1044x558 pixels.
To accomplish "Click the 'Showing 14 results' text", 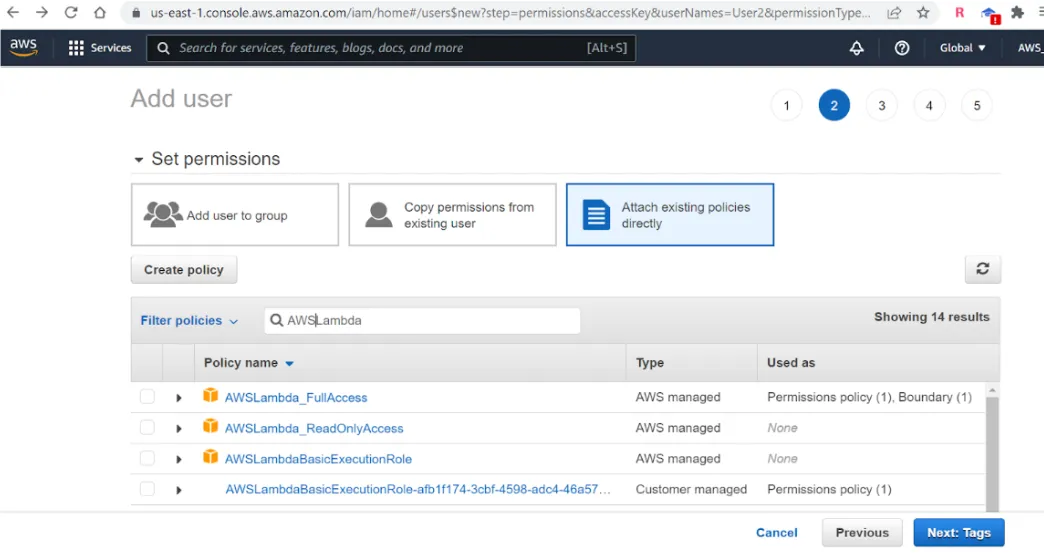I will tap(931, 317).
